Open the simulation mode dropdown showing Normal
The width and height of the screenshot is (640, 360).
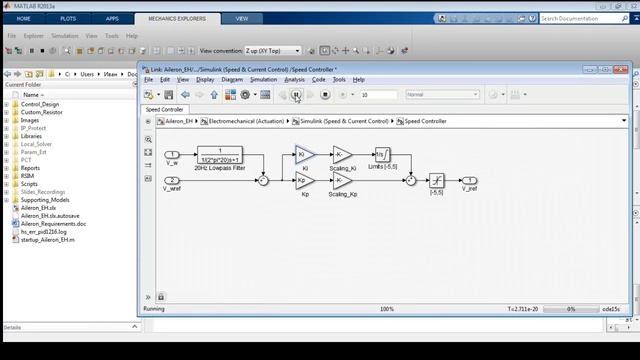(442, 95)
